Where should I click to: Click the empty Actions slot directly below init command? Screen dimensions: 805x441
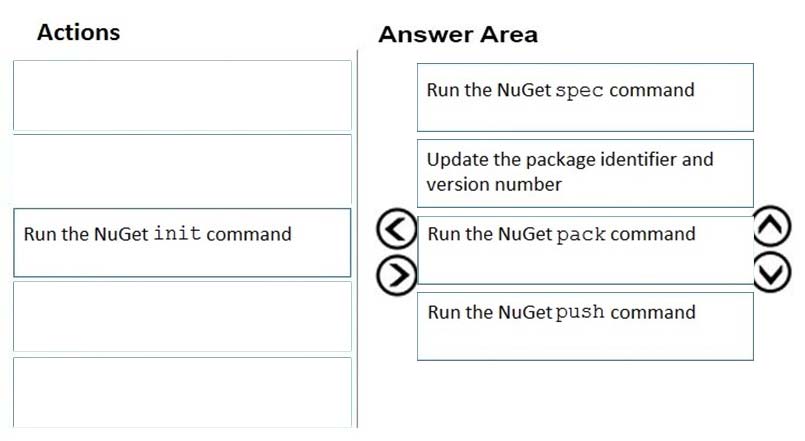[182, 316]
